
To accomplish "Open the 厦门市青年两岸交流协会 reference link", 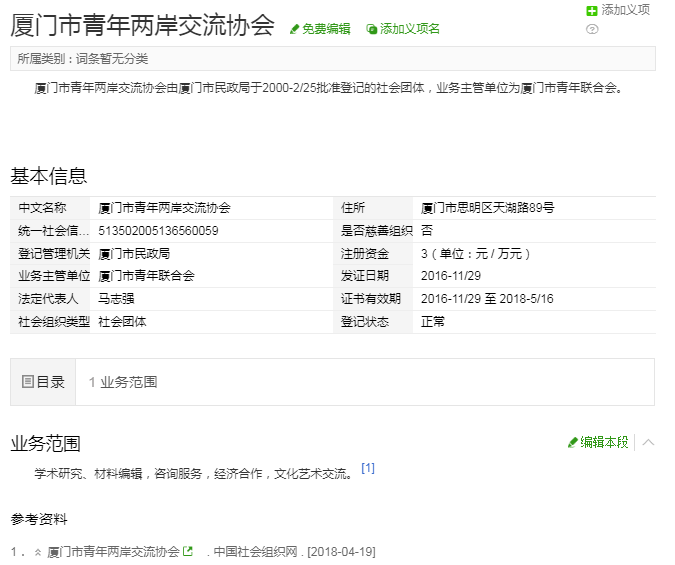I will tap(113, 552).
